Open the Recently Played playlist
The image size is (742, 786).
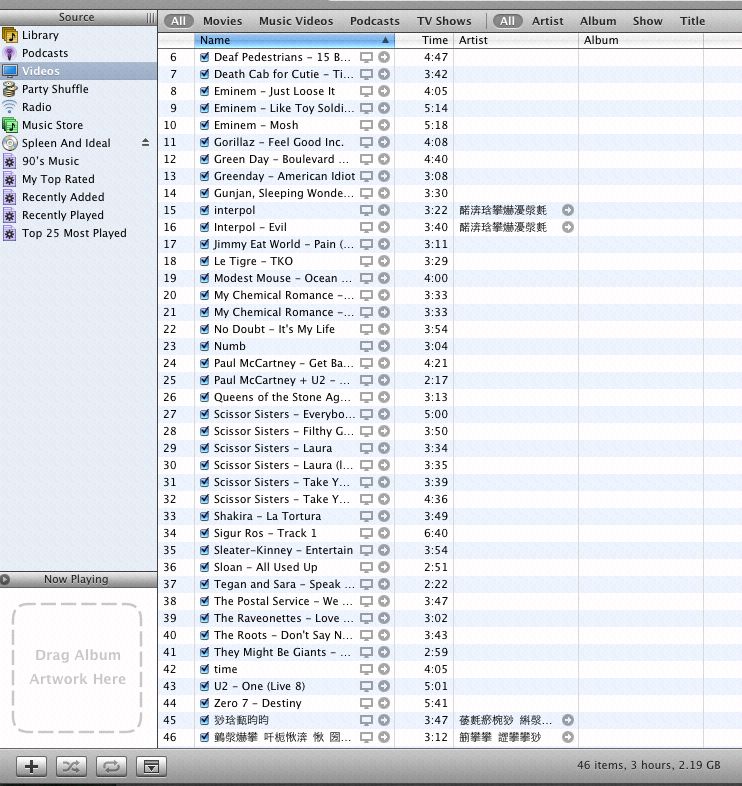[62, 216]
